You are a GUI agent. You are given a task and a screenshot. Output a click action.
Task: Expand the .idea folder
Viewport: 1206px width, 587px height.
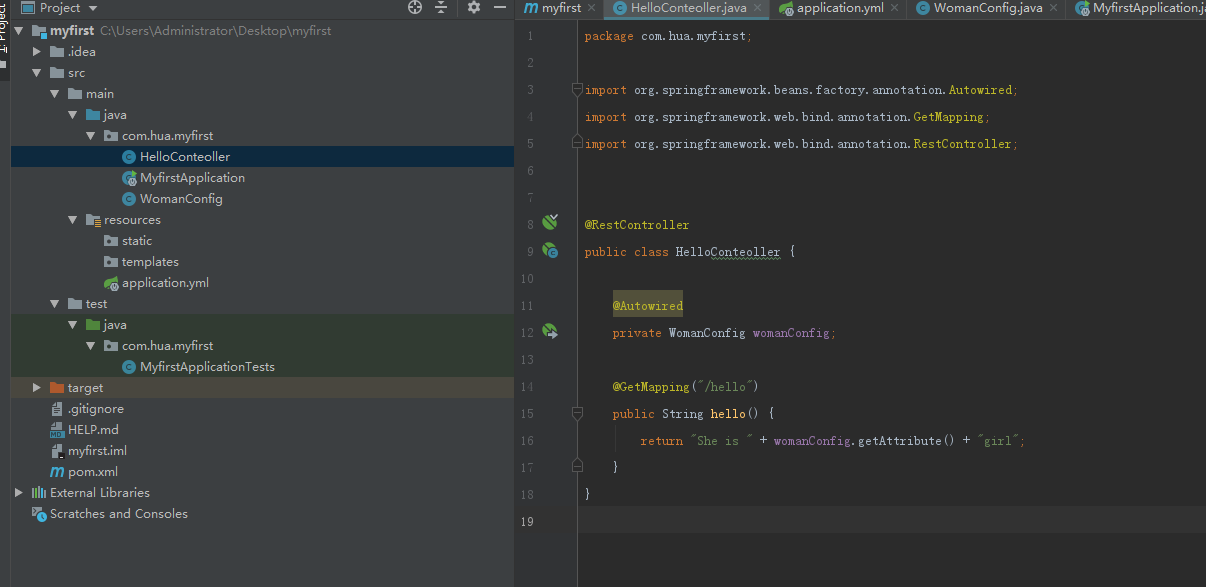tap(37, 52)
